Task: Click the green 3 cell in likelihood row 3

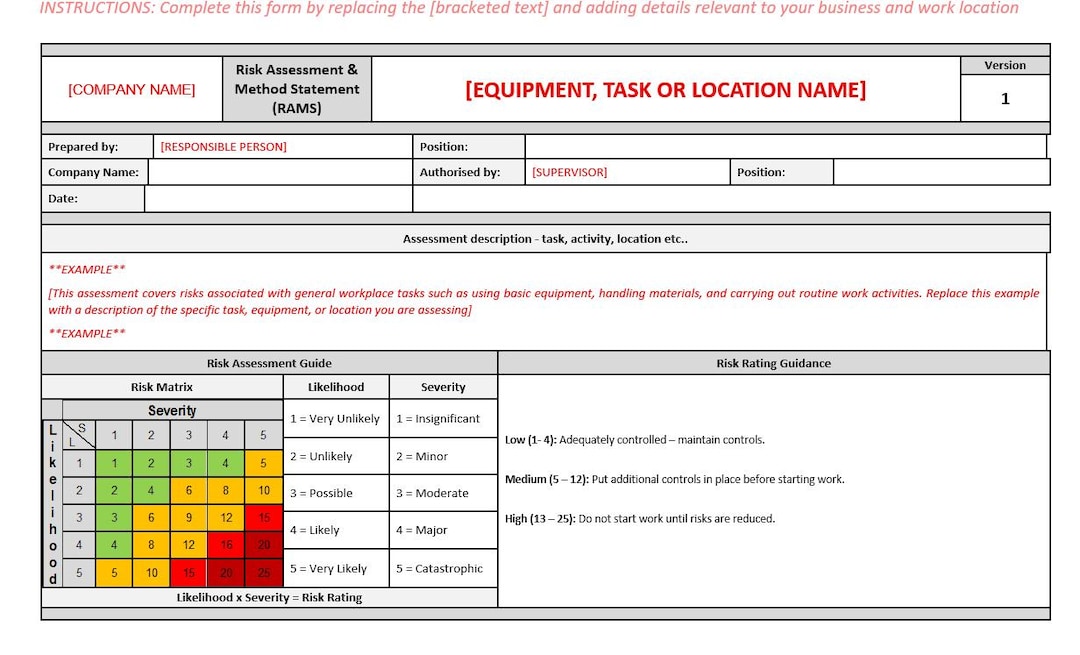Action: coord(114,517)
